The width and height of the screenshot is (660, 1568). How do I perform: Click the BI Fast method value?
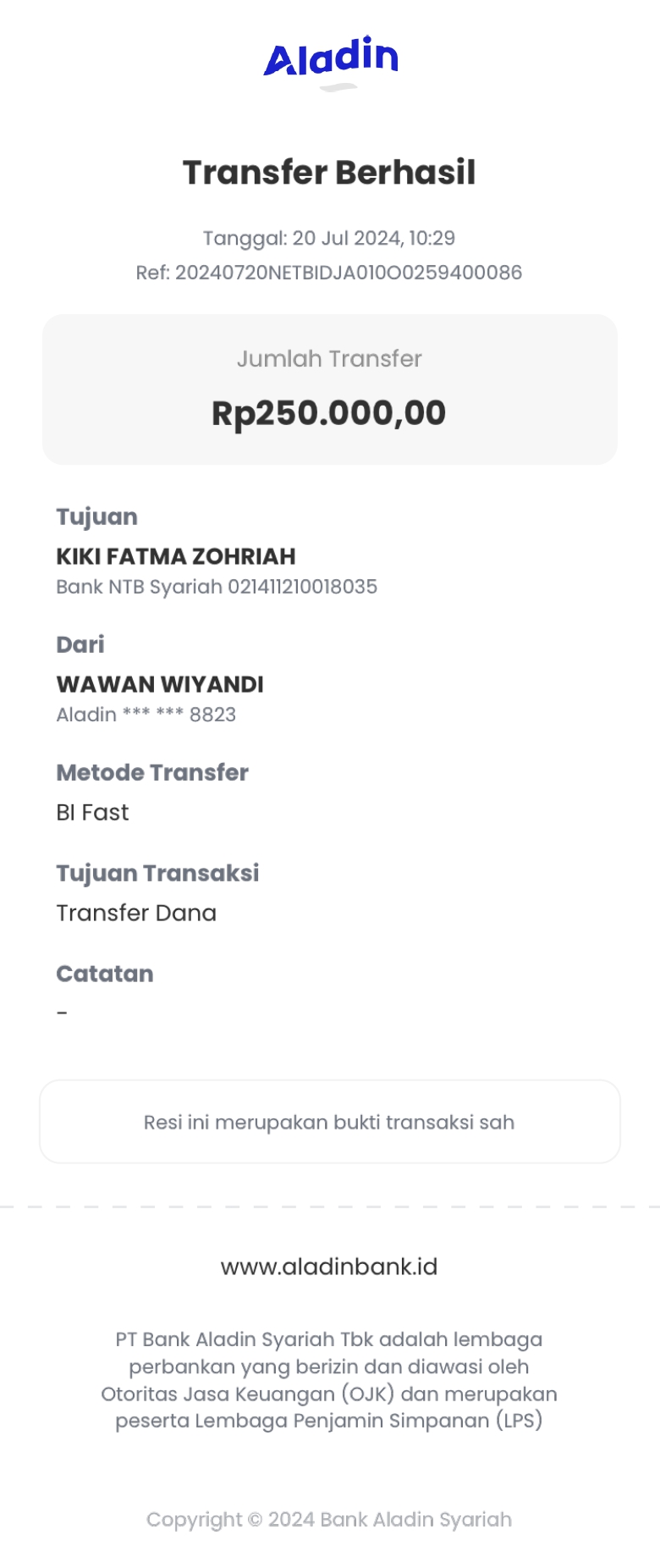[92, 813]
